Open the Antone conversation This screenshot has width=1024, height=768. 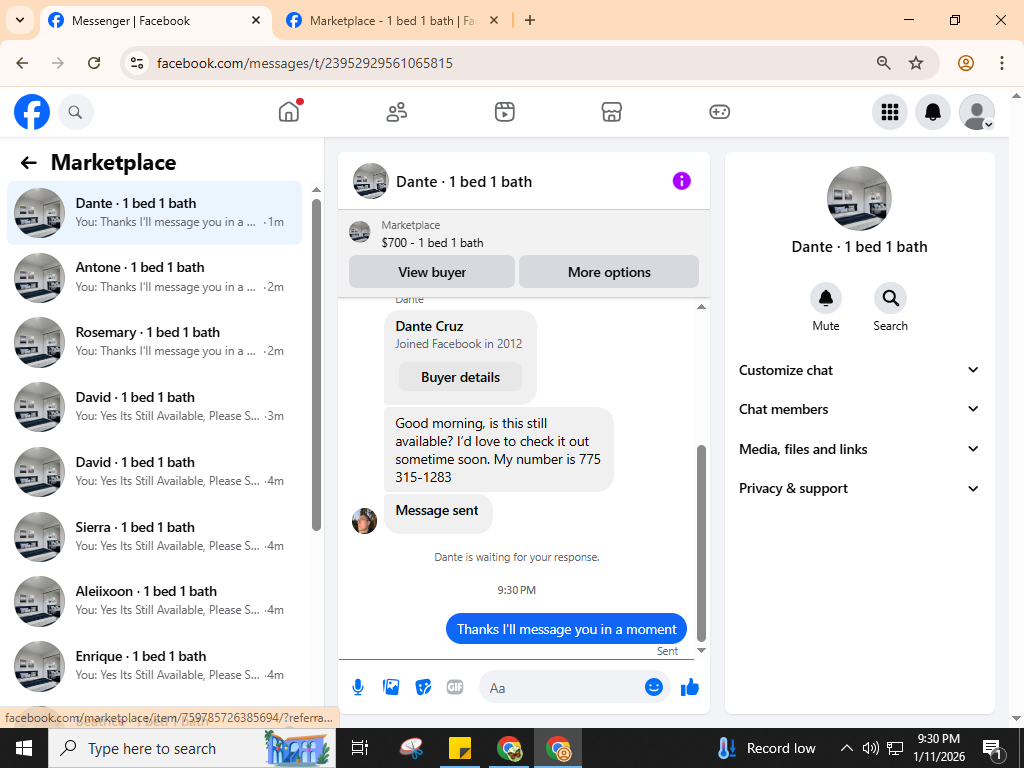pos(155,278)
